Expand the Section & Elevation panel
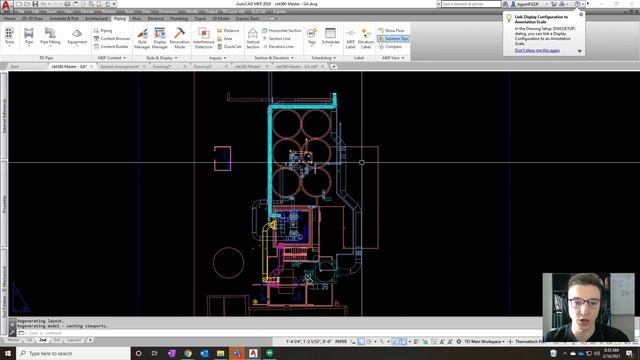Viewport: 640px width, 360px height. point(274,58)
